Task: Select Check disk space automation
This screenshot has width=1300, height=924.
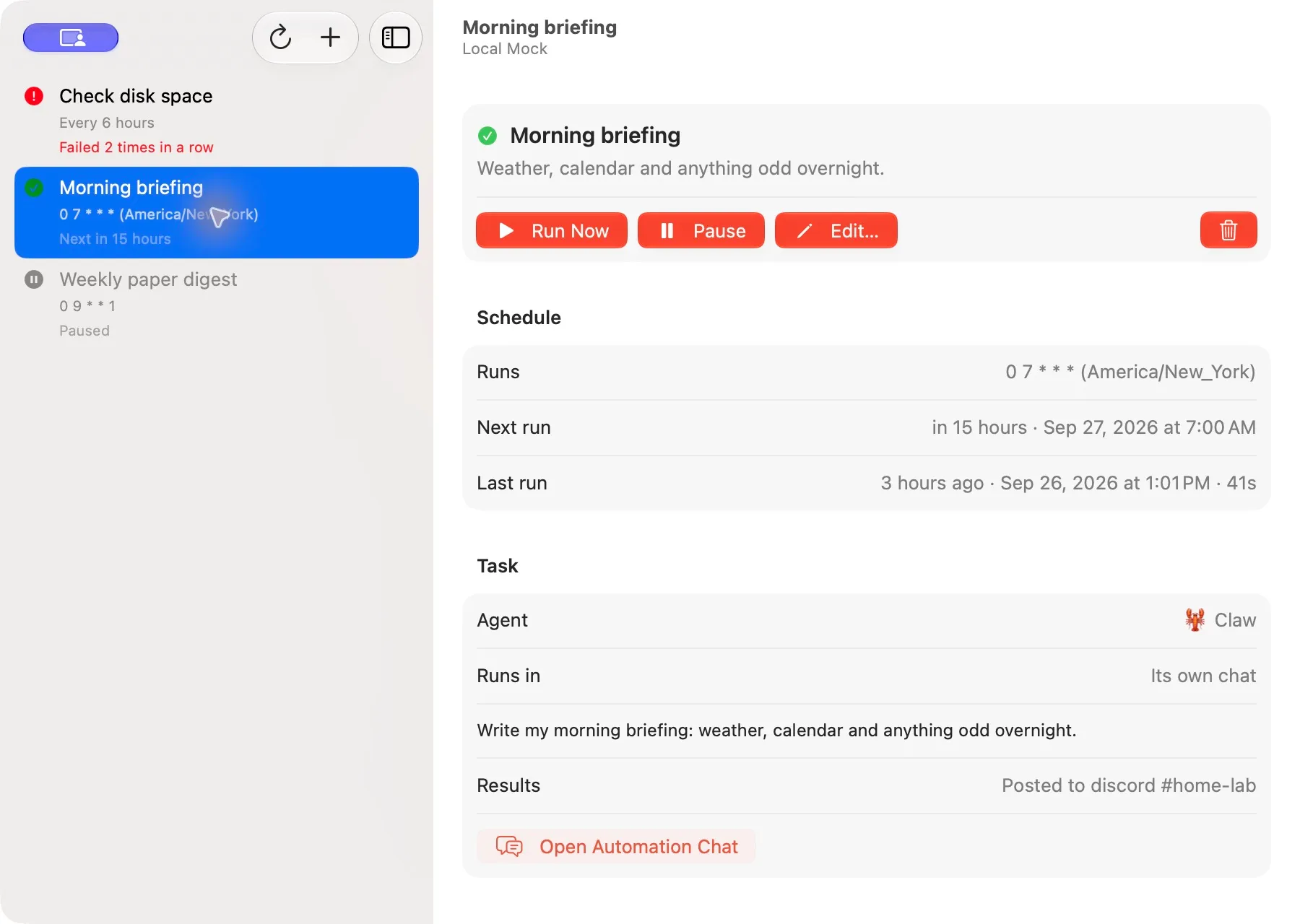Action: pyautogui.click(x=217, y=121)
